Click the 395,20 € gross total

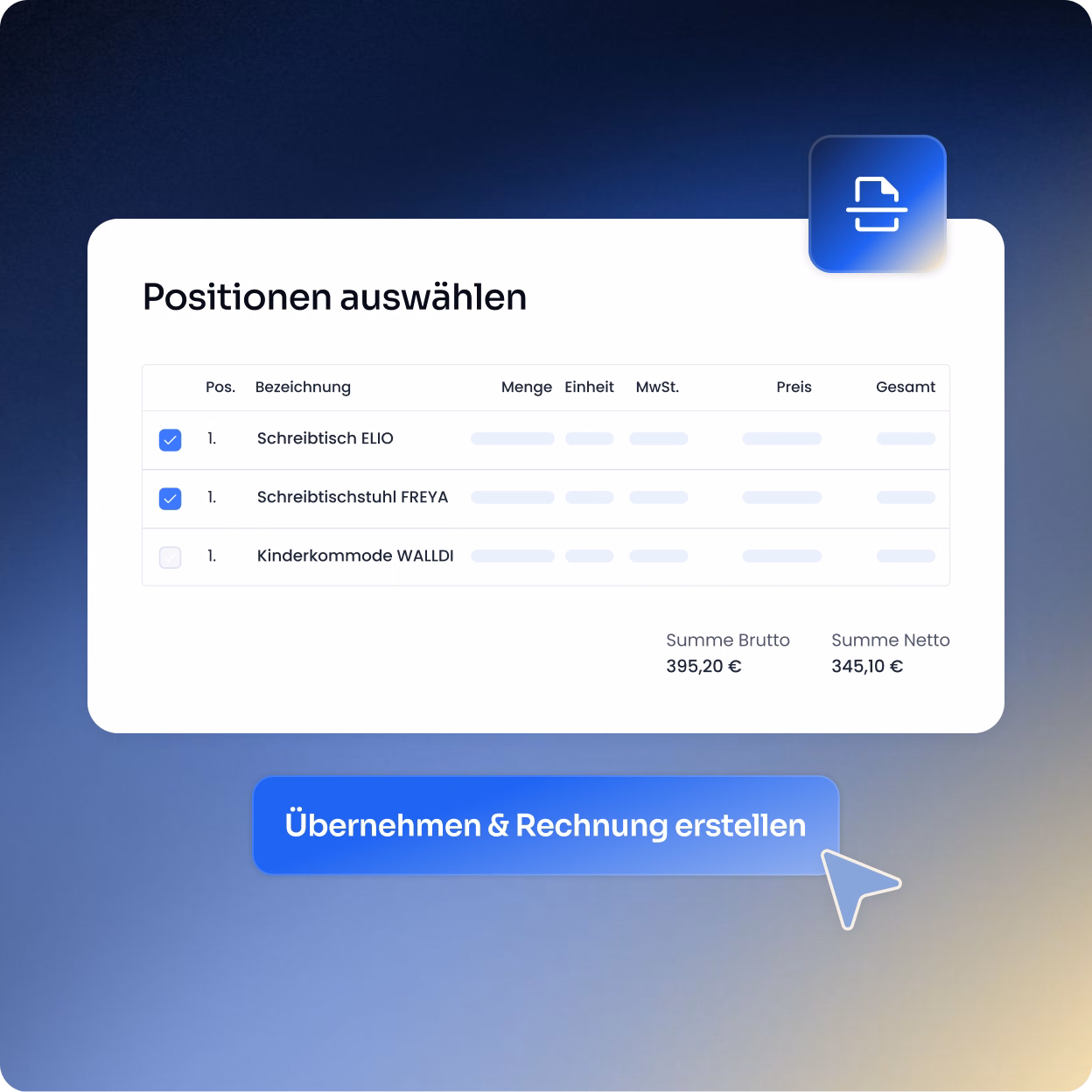(703, 666)
